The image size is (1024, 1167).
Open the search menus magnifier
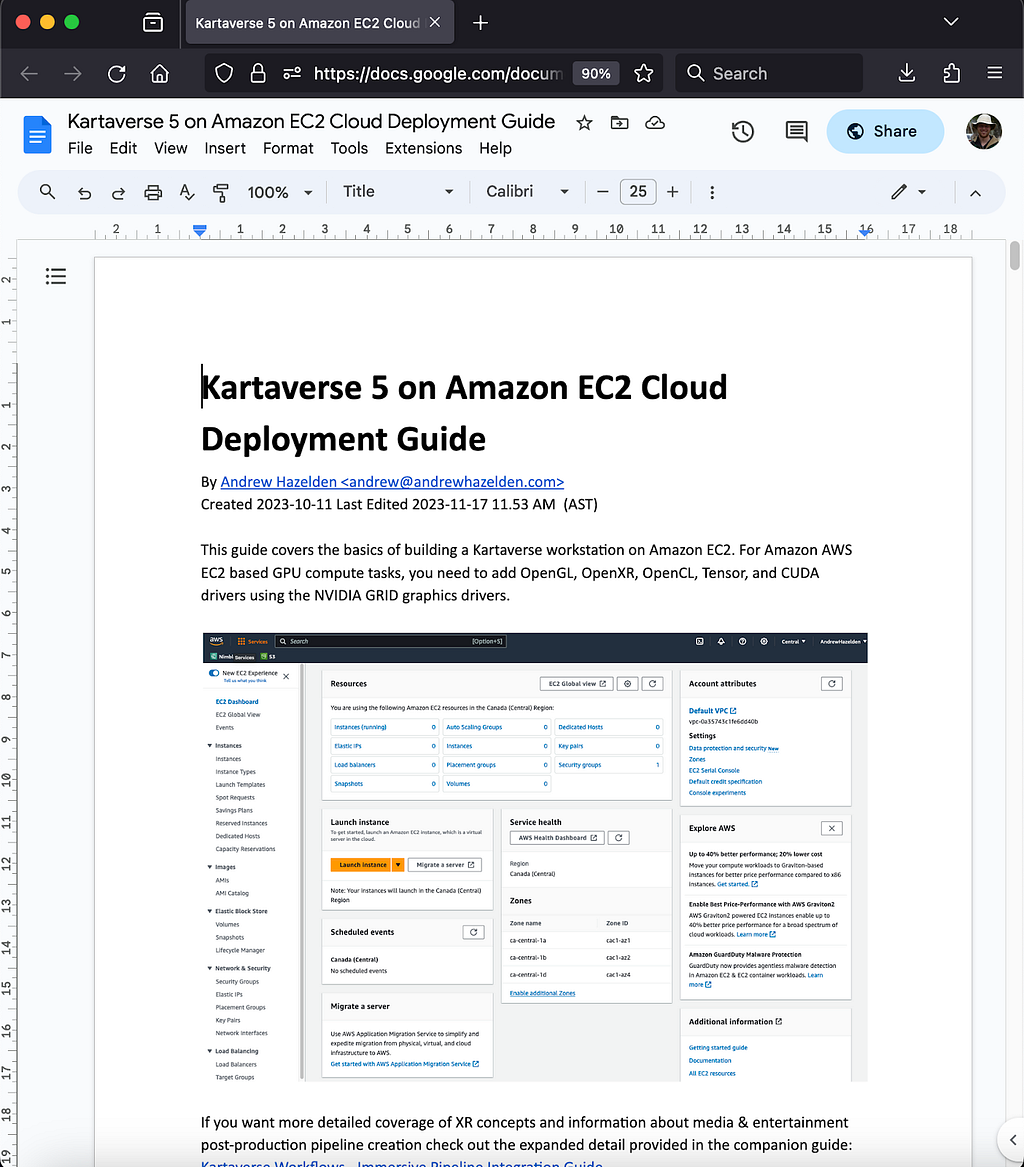click(x=48, y=192)
